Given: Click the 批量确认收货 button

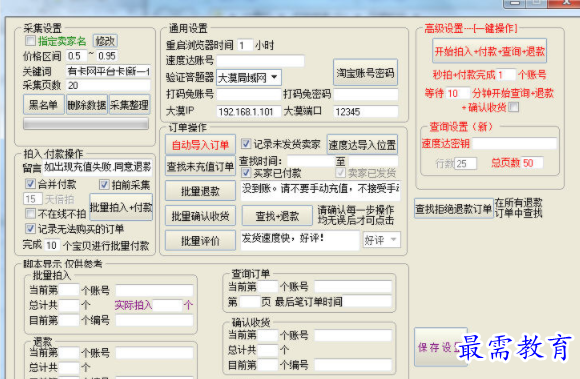Looking at the screenshot, I should point(200,216).
